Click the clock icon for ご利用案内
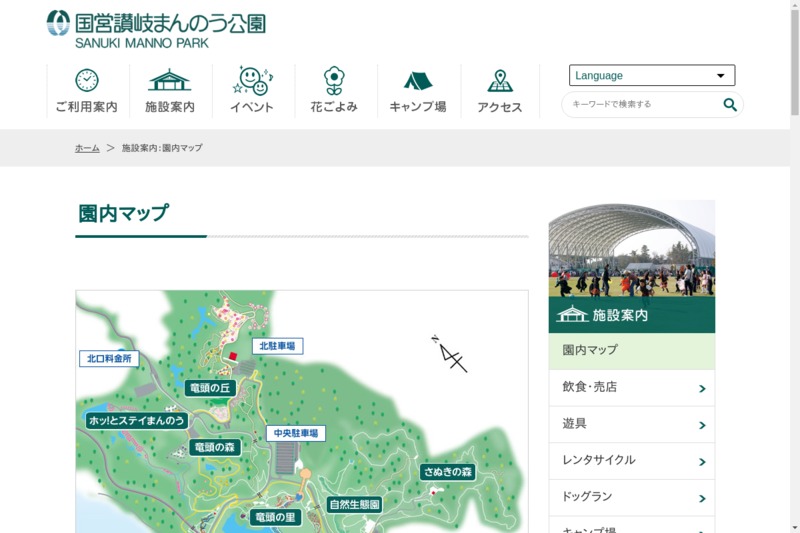This screenshot has width=800, height=533. click(87, 81)
